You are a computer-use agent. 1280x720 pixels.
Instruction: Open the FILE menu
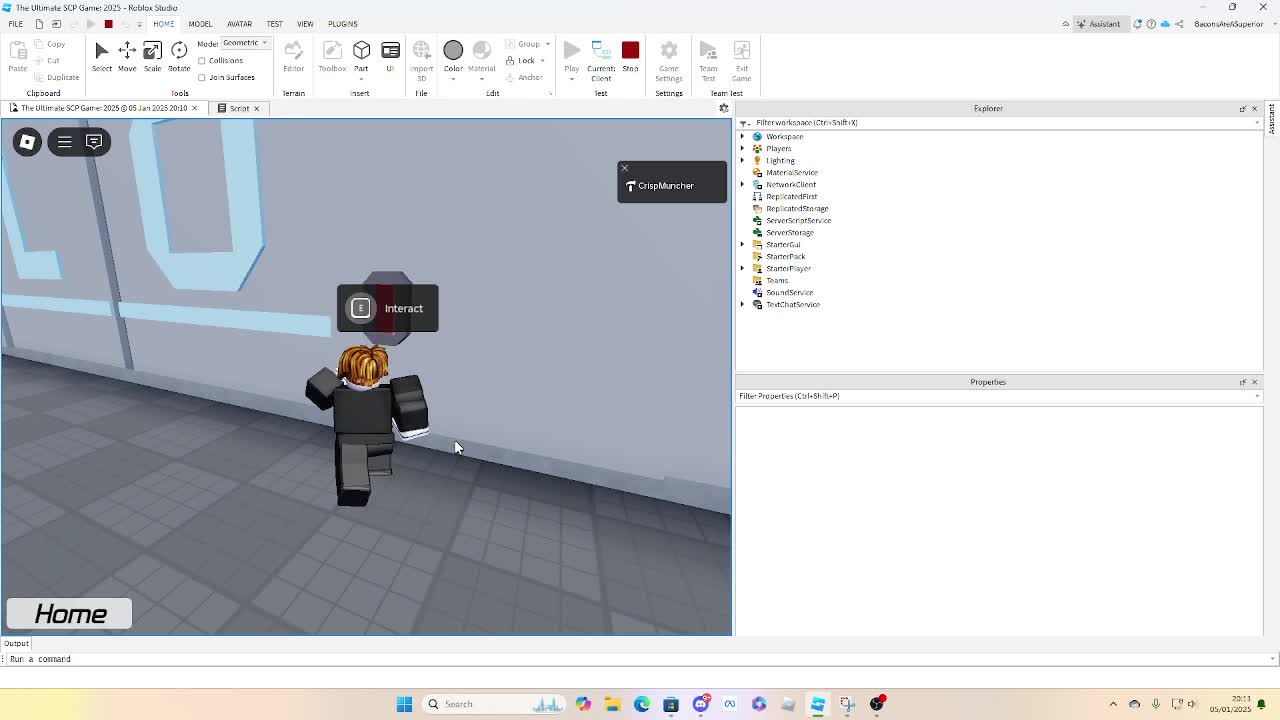tap(16, 24)
